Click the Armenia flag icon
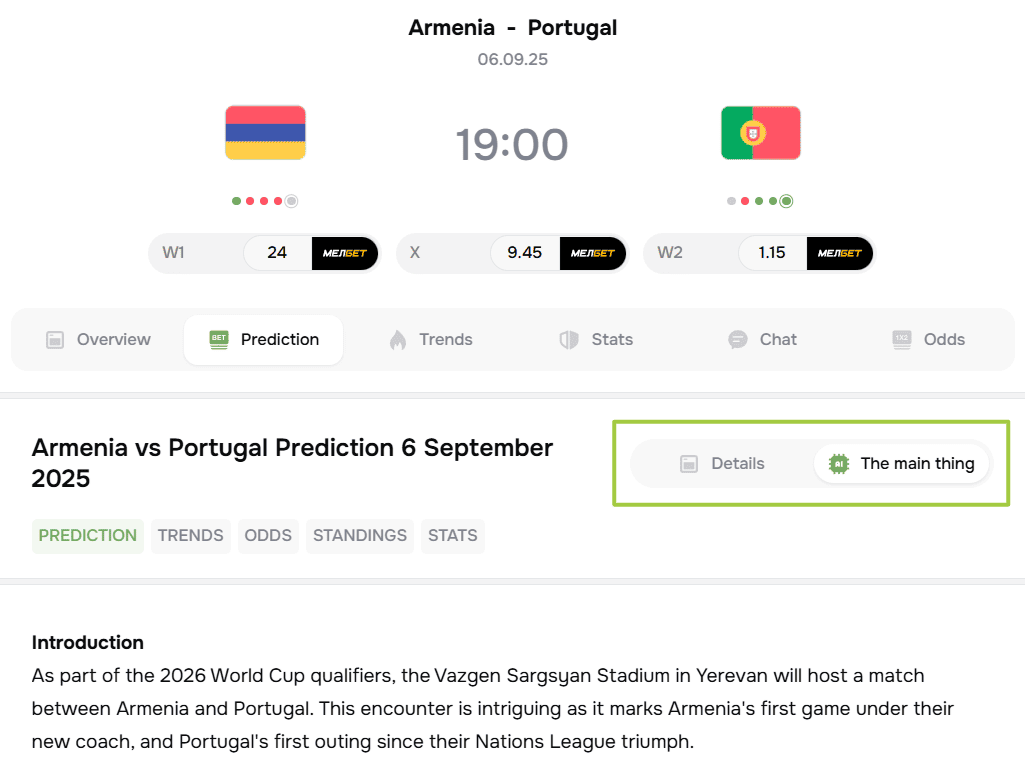 coord(265,132)
